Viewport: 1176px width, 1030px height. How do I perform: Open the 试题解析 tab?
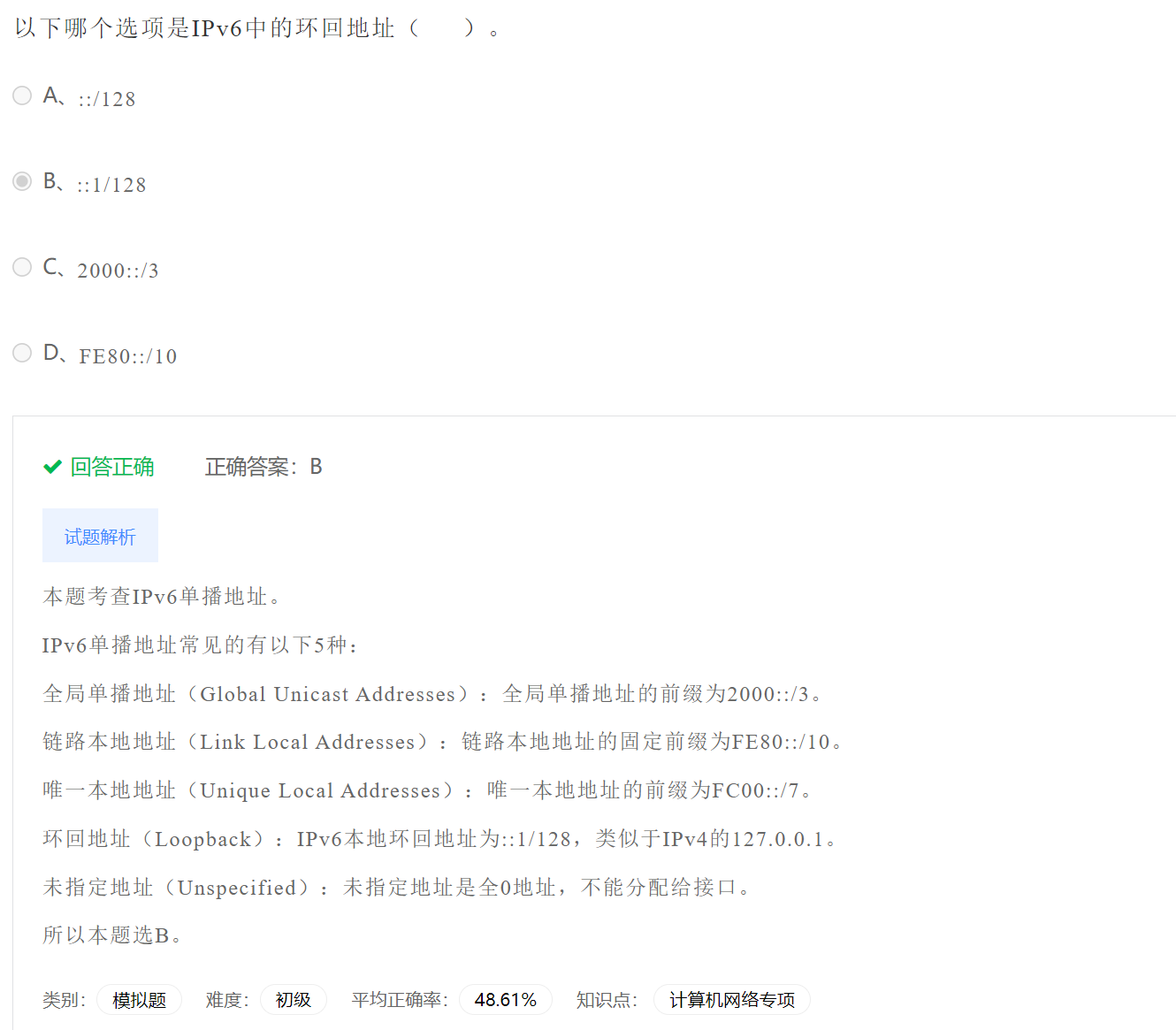[100, 536]
